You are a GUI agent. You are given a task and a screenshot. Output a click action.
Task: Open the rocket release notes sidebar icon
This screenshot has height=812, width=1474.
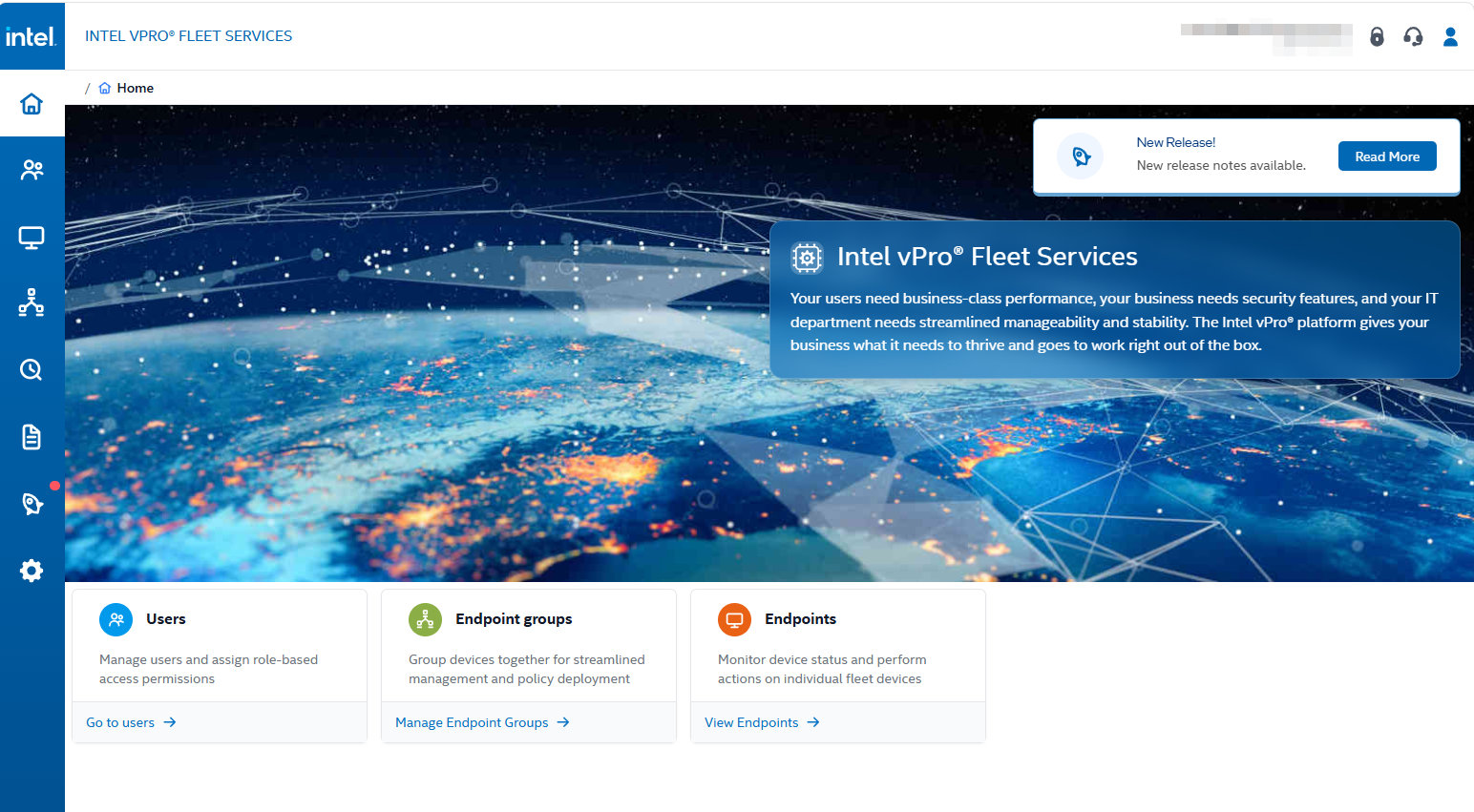click(32, 504)
